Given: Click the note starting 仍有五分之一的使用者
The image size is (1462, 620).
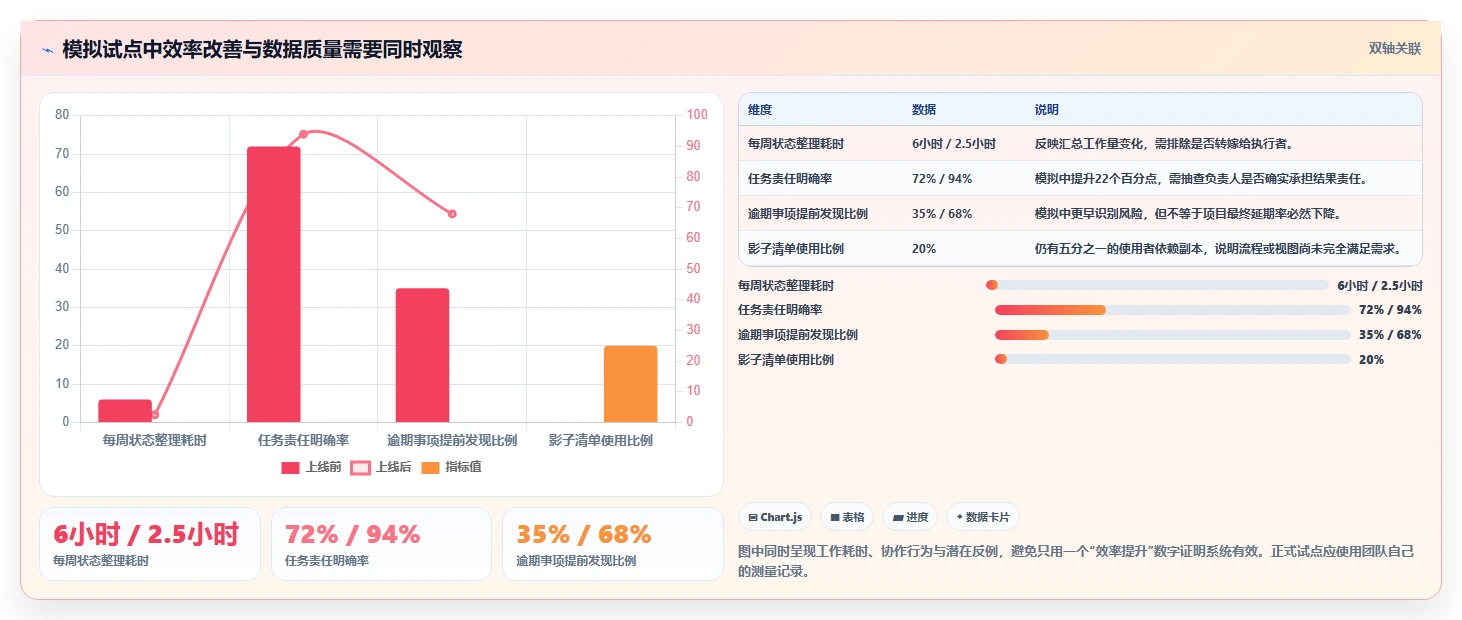Looking at the screenshot, I should click(x=1217, y=249).
